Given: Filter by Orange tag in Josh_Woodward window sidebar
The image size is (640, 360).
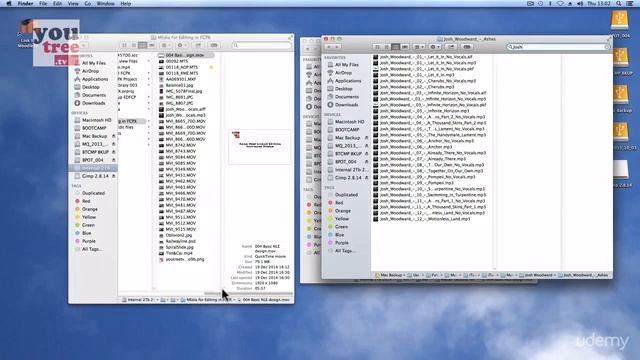Looking at the screenshot, I should click(x=342, y=211).
